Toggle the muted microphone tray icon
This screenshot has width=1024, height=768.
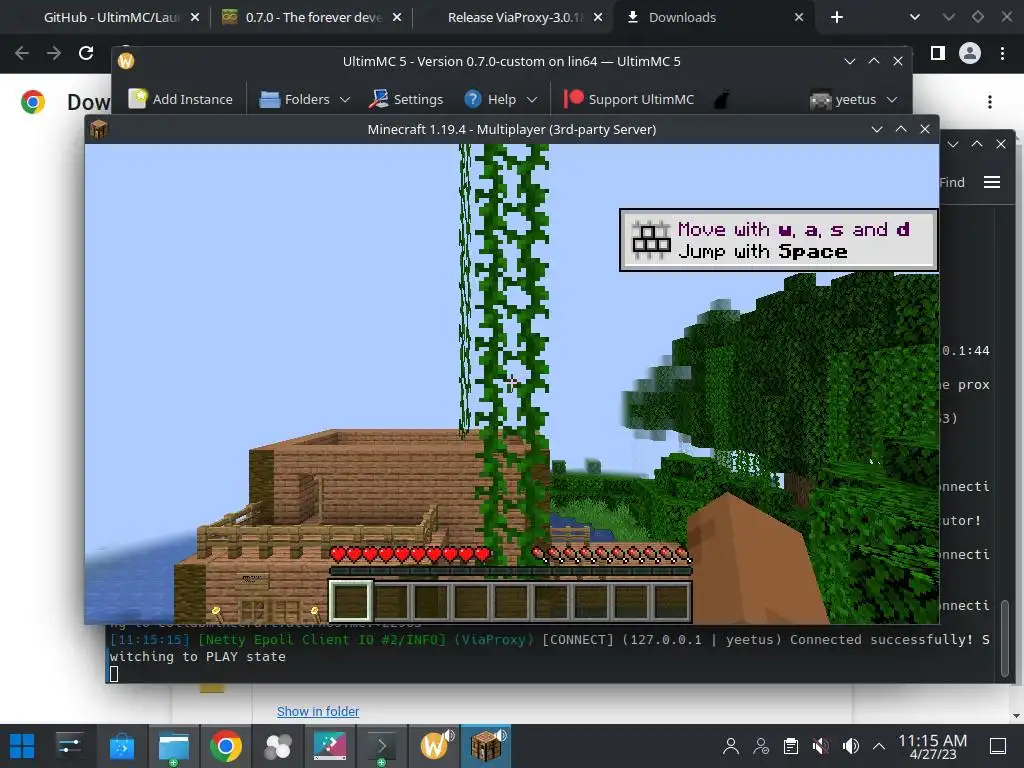point(820,746)
